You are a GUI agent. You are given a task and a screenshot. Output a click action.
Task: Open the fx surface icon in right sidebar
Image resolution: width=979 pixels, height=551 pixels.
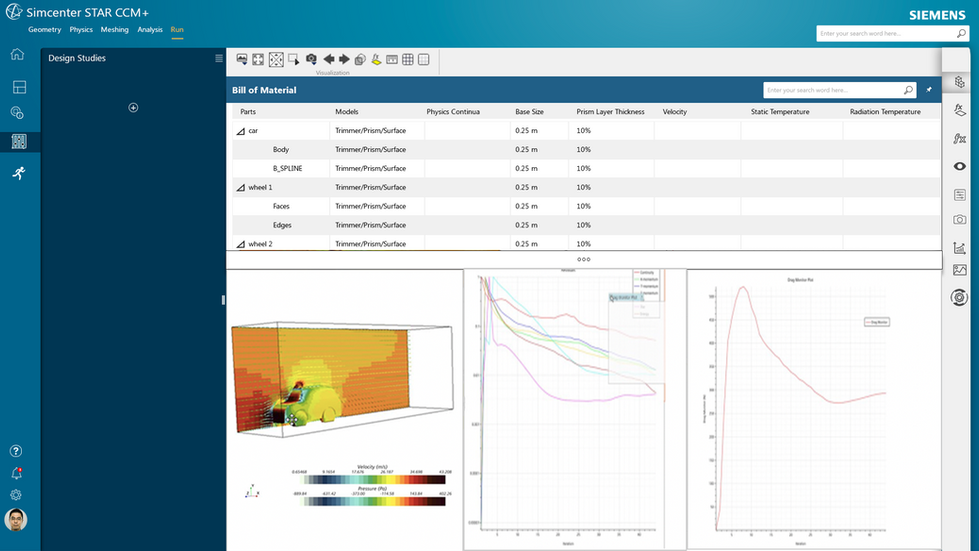960,110
